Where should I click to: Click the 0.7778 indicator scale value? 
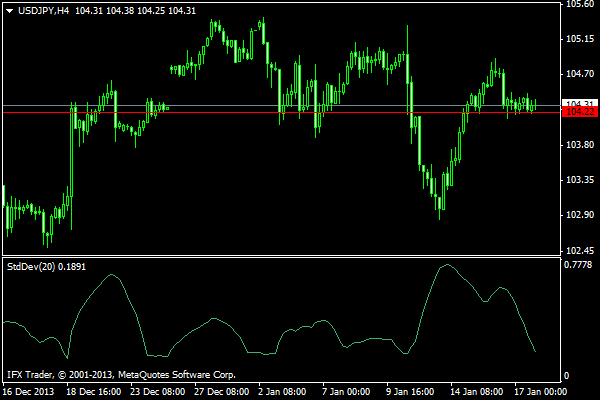580,266
